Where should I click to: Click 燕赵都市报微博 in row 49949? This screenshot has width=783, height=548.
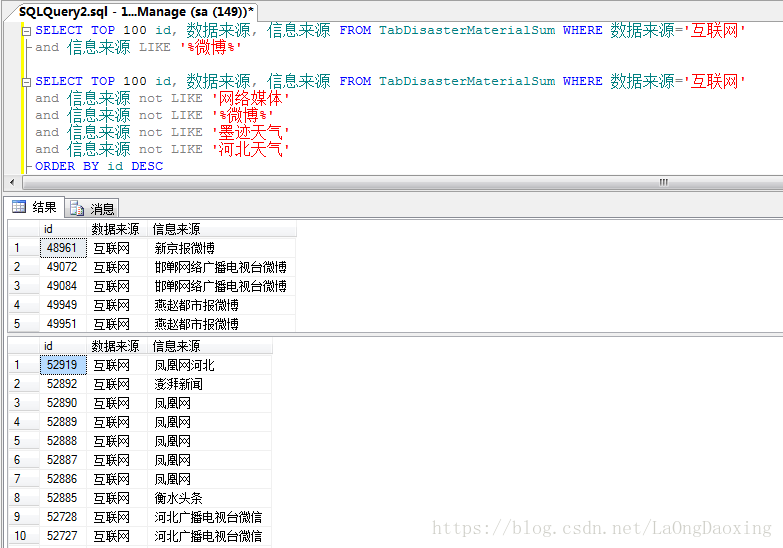point(221,305)
